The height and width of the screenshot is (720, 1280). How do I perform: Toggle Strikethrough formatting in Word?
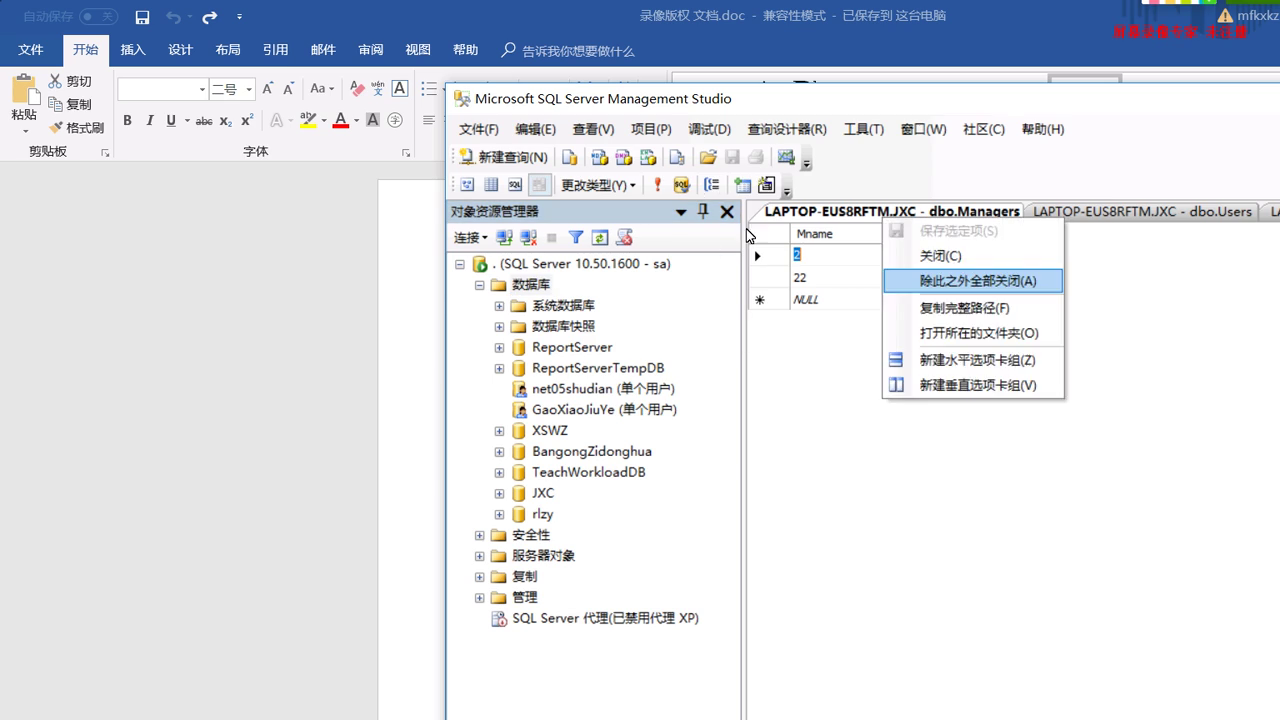(203, 120)
